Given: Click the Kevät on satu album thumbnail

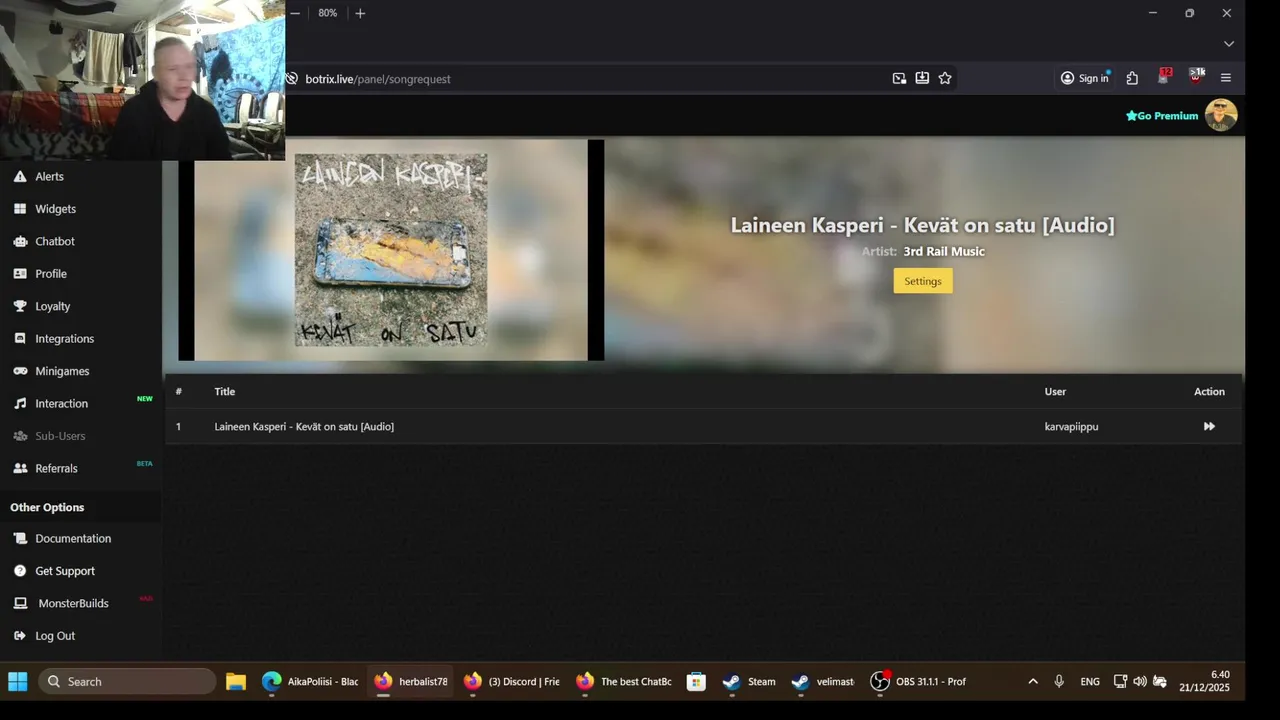Looking at the screenshot, I should click(x=391, y=250).
